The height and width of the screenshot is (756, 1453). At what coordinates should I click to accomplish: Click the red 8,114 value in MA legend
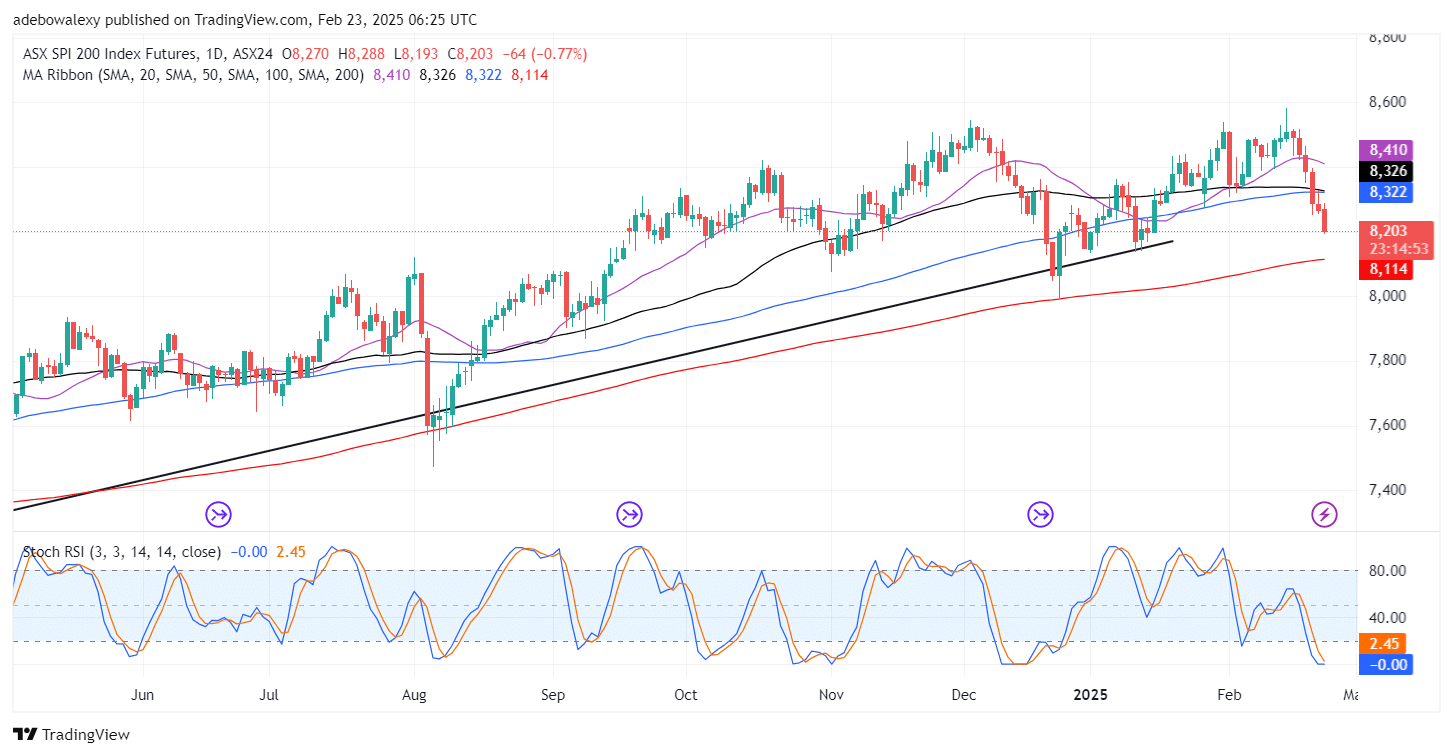point(530,75)
